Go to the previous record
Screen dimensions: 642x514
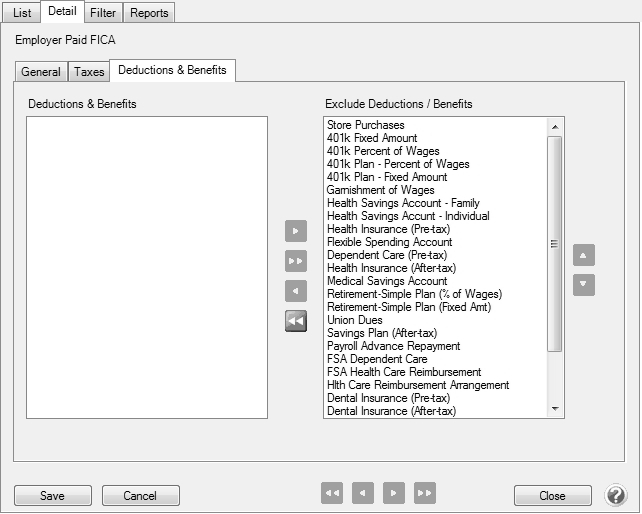pos(363,493)
